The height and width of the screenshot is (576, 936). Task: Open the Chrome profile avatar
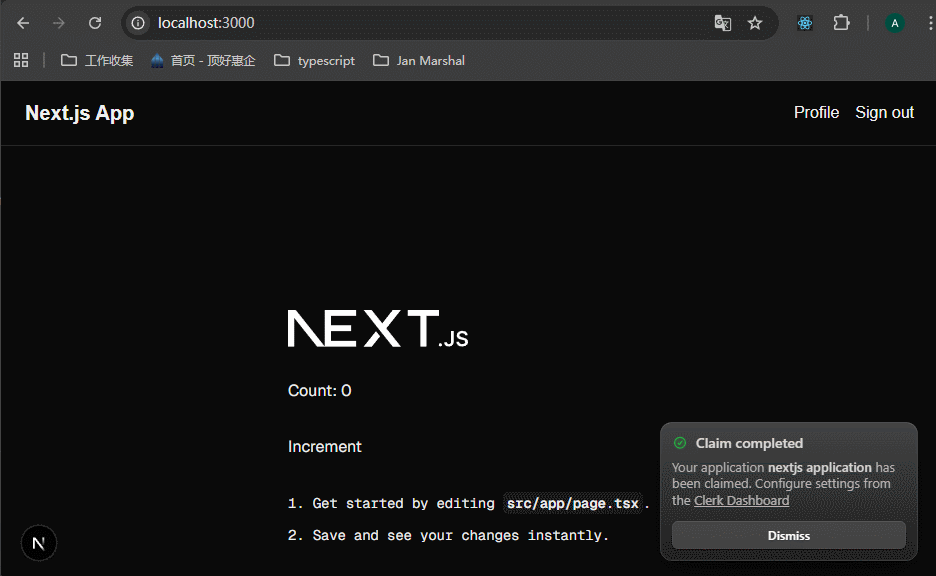pos(895,23)
